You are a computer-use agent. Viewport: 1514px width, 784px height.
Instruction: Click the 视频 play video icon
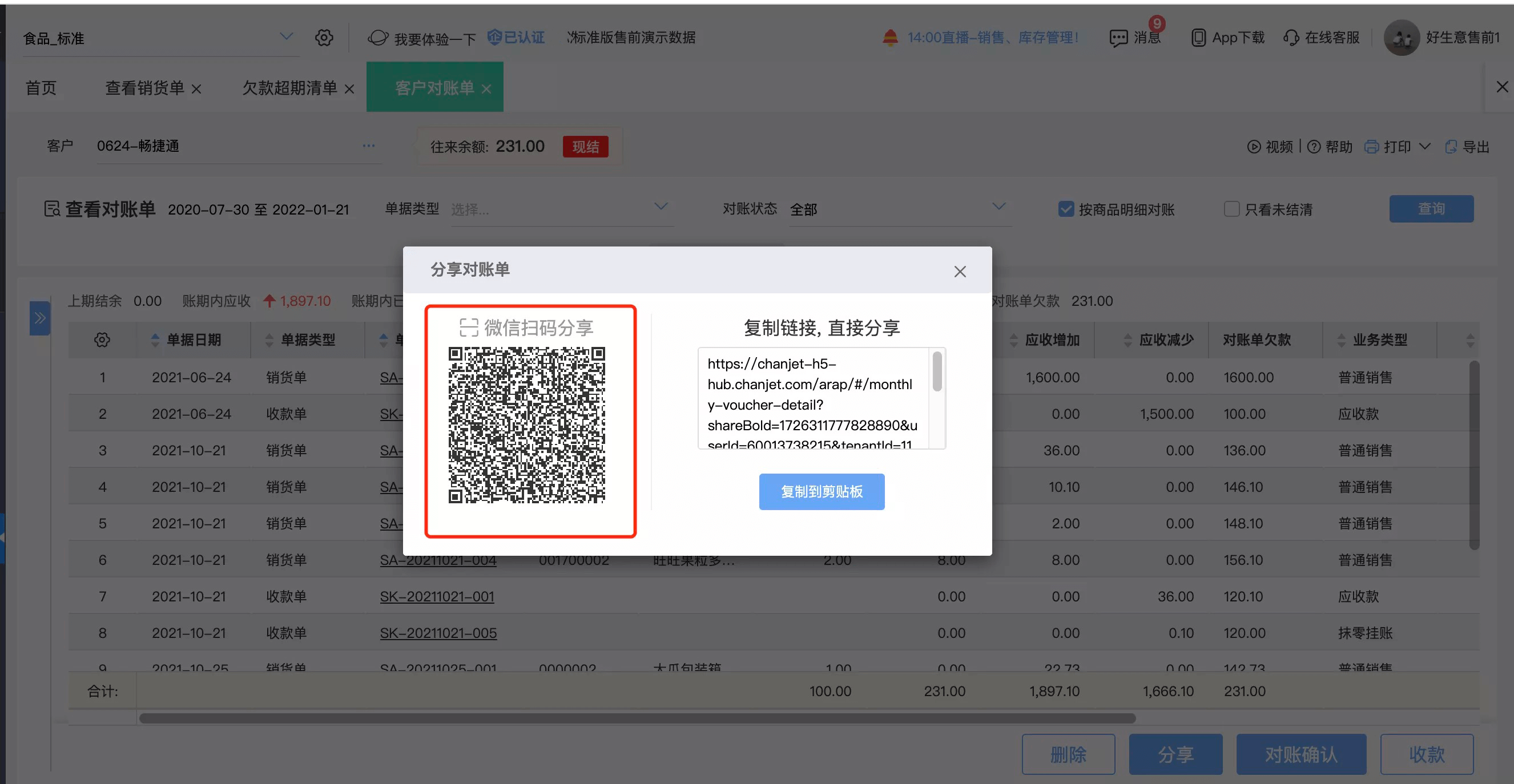[1253, 147]
